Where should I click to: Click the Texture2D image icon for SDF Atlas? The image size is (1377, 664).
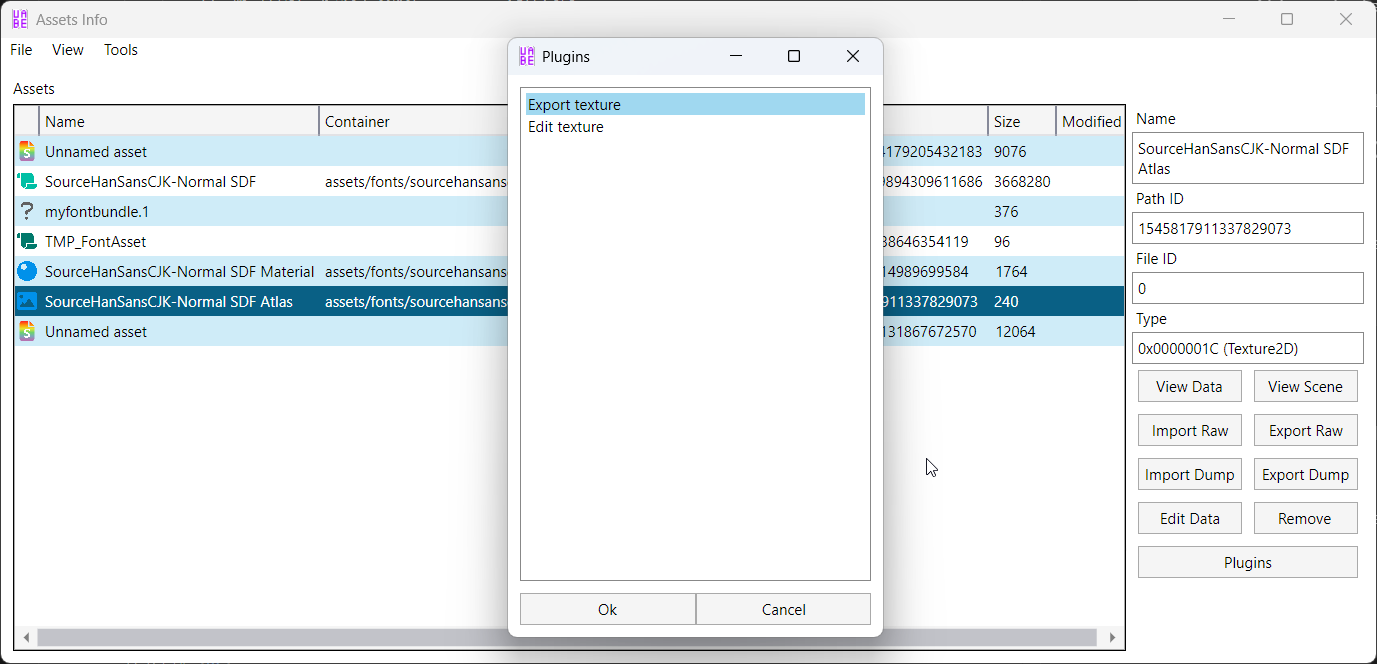tap(27, 302)
